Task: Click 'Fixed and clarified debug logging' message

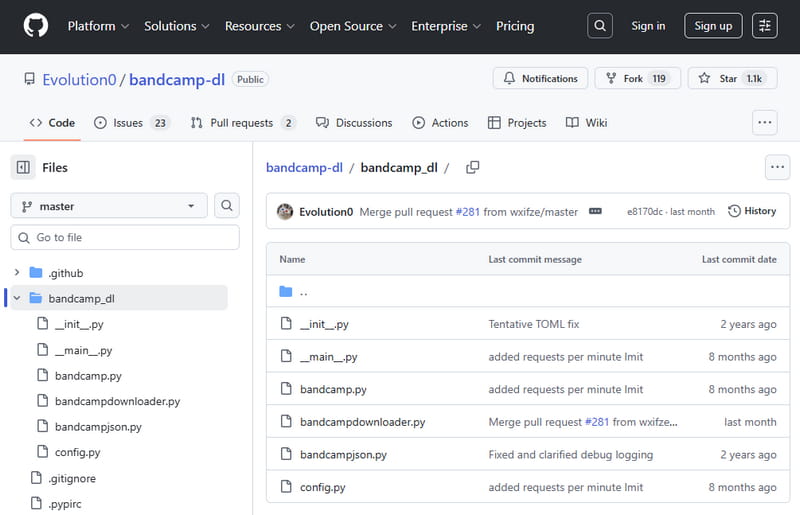Action: point(570,454)
